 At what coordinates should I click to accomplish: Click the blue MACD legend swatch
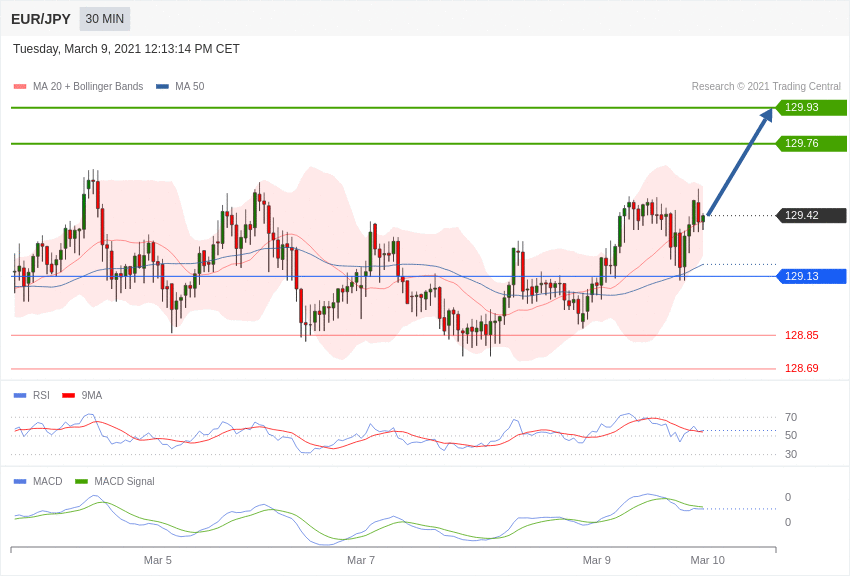[20, 481]
